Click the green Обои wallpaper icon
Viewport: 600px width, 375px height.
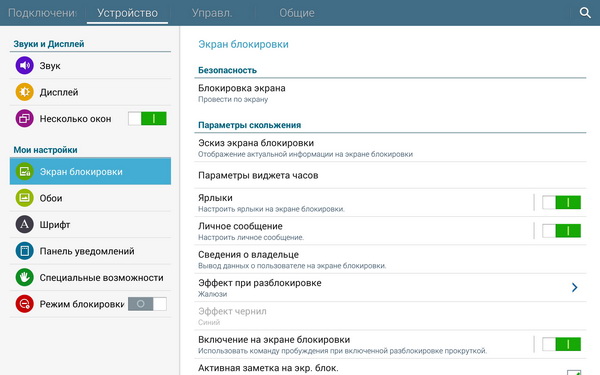24,198
